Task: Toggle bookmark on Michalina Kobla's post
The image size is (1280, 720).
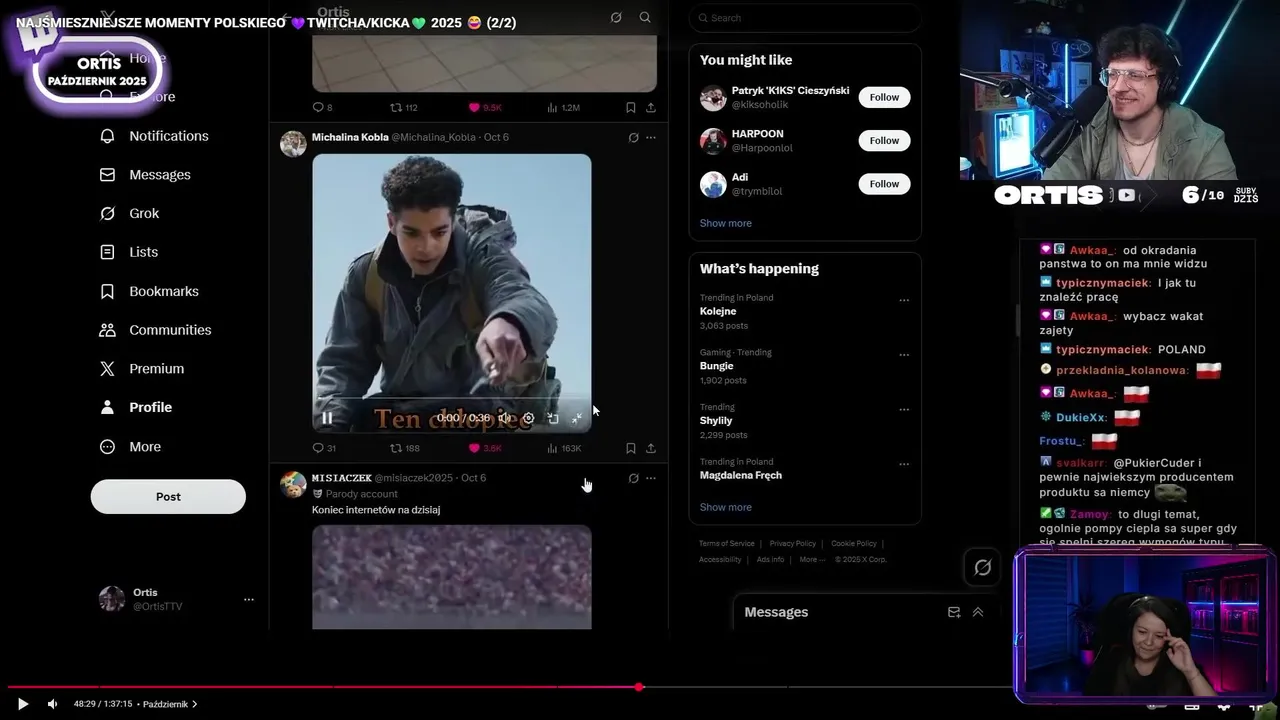Action: (x=631, y=448)
